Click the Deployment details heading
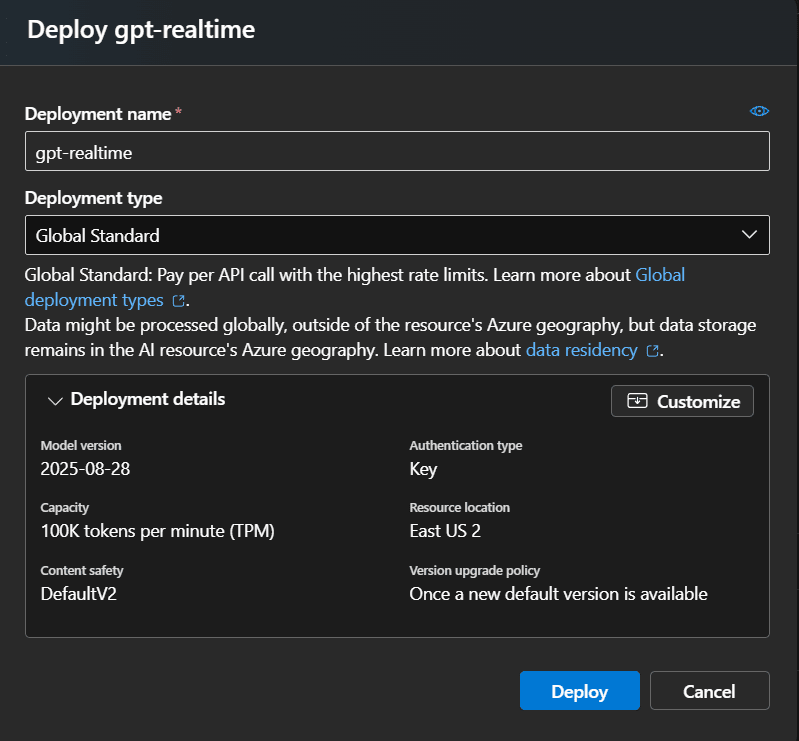The width and height of the screenshot is (799, 741). [148, 399]
